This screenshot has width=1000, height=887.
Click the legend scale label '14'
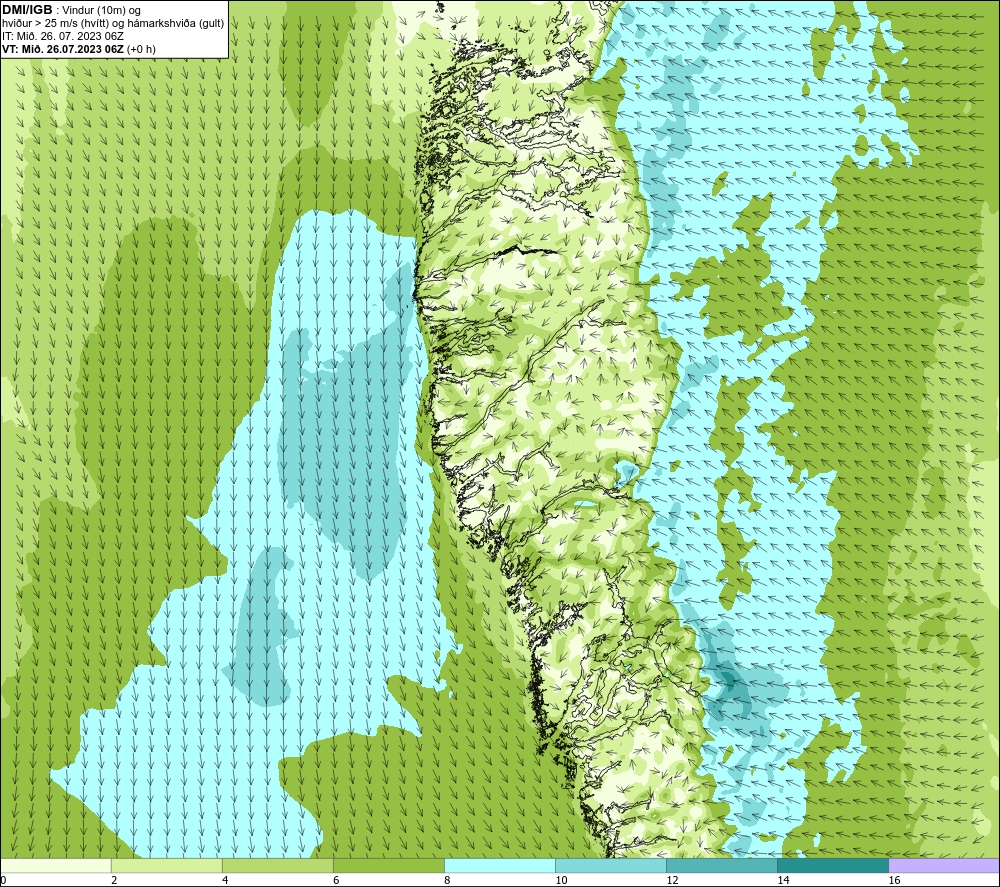click(783, 880)
